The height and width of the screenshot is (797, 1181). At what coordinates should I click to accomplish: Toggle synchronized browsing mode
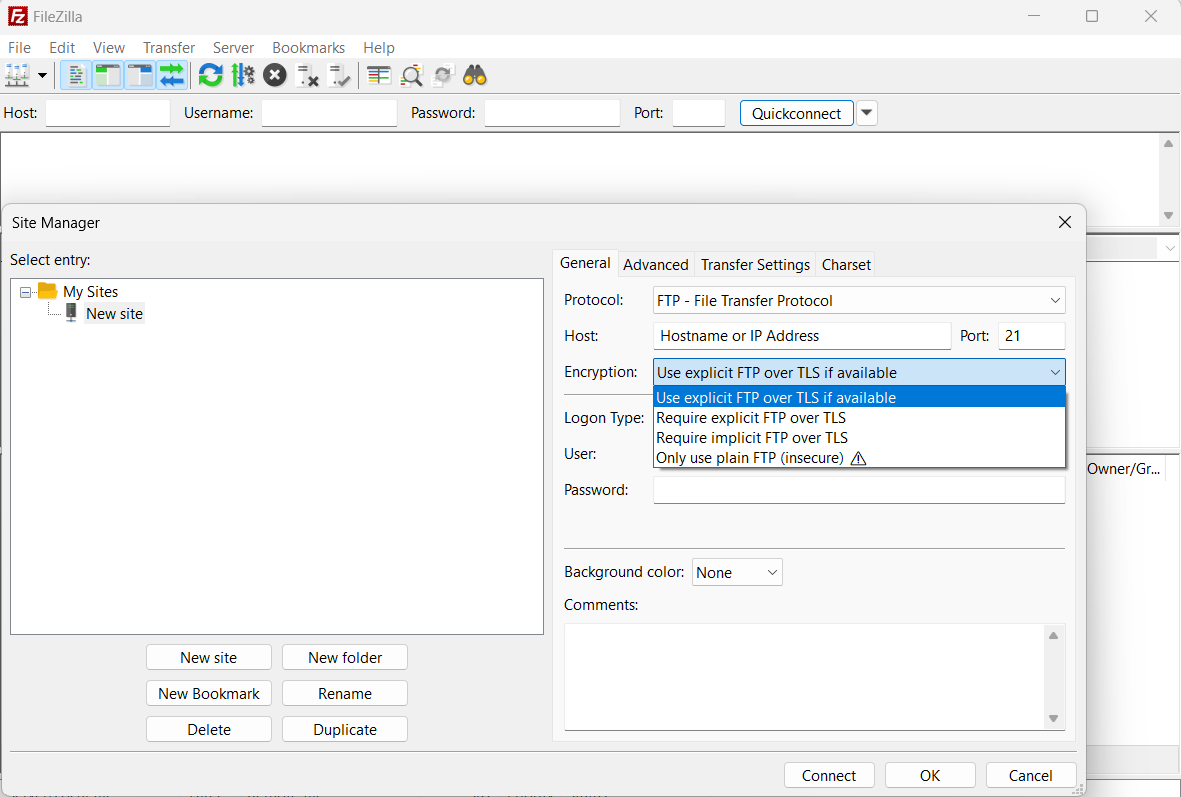[443, 75]
